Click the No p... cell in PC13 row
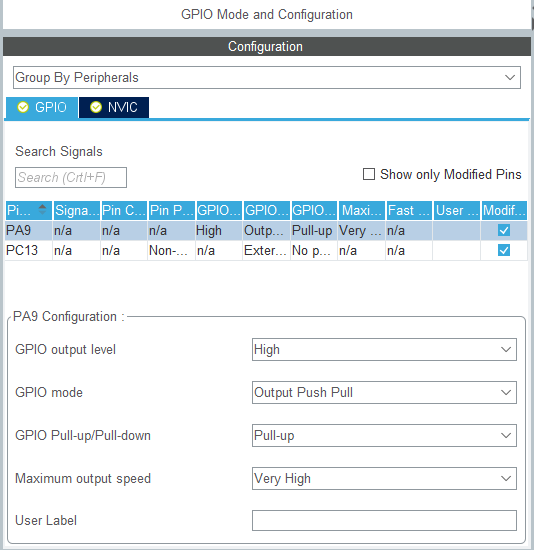Viewport: 534px width, 550px height. click(x=314, y=250)
